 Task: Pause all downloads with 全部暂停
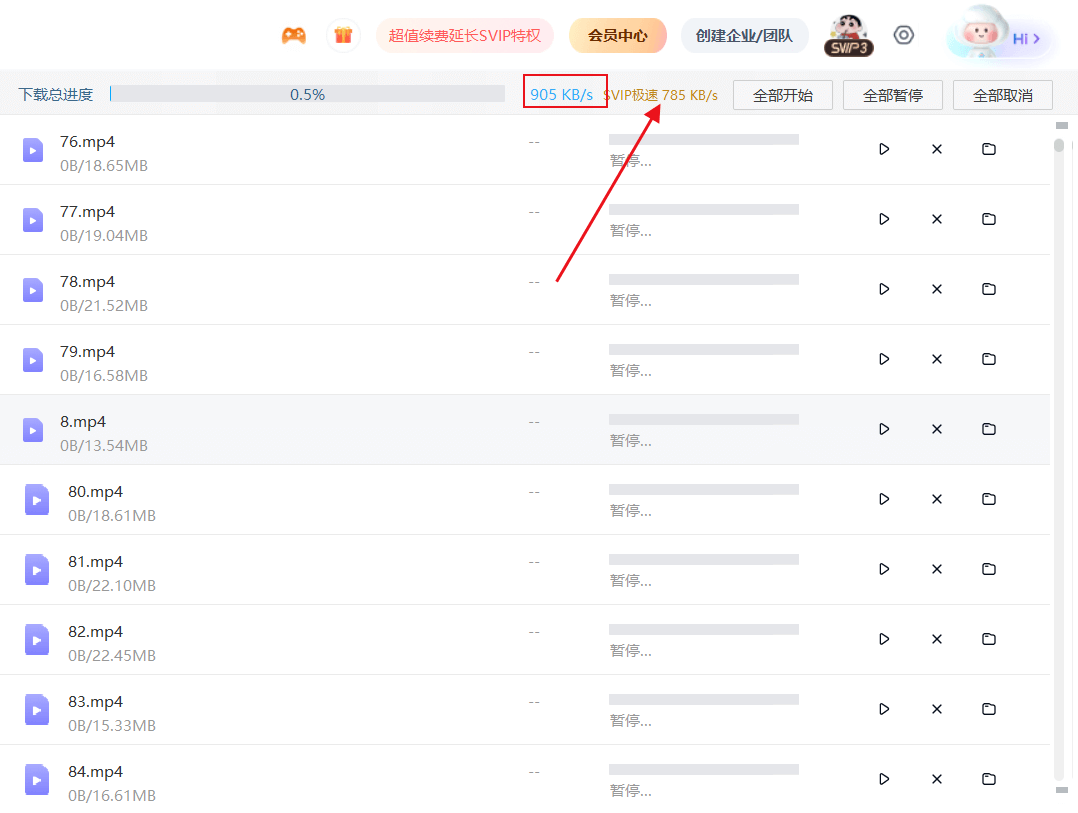pos(892,94)
